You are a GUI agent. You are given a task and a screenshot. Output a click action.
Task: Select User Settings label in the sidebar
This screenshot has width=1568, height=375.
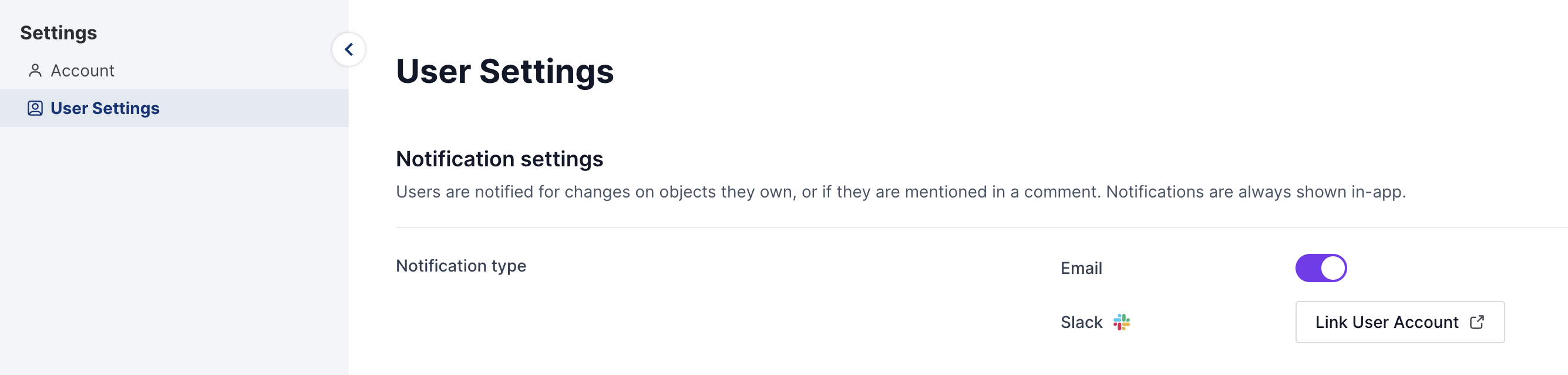pyautogui.click(x=105, y=108)
